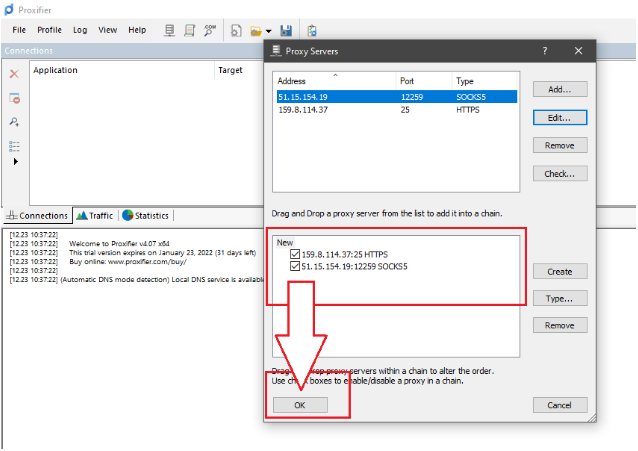
Task: Click the play arrow in the left sidebar
Action: tap(15, 161)
